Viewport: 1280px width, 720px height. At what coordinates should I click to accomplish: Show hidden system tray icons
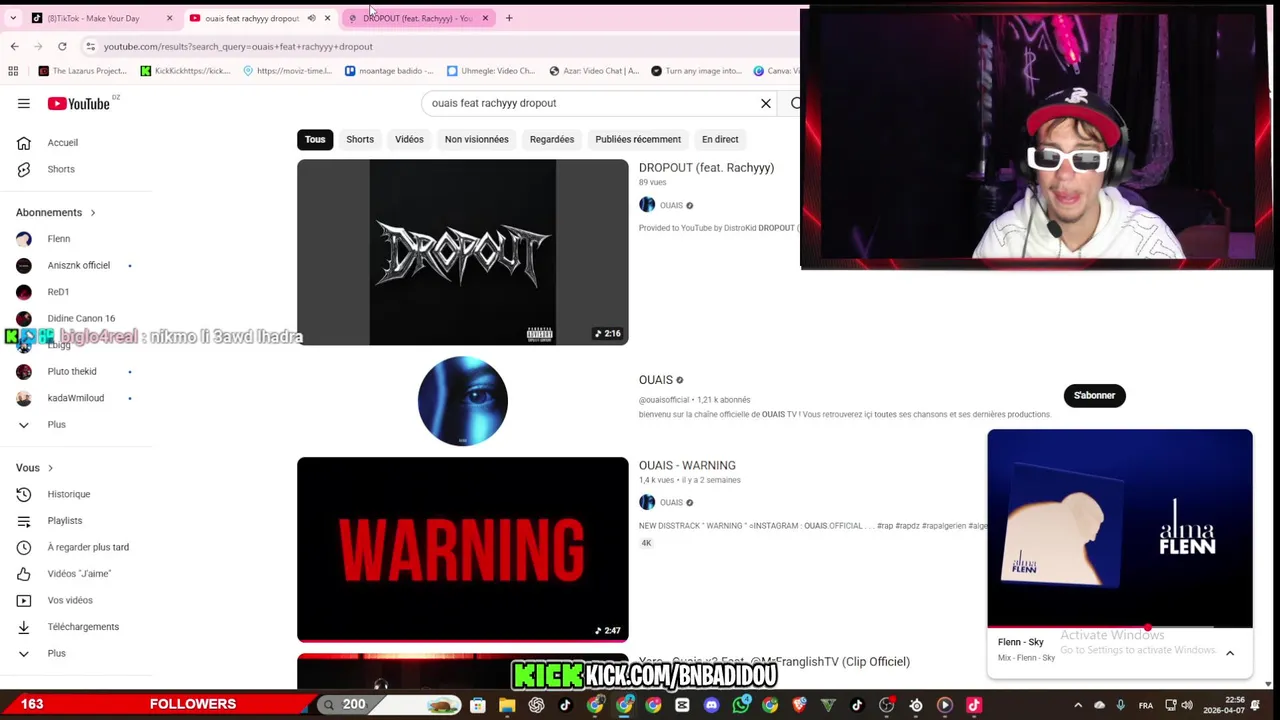click(x=1078, y=705)
